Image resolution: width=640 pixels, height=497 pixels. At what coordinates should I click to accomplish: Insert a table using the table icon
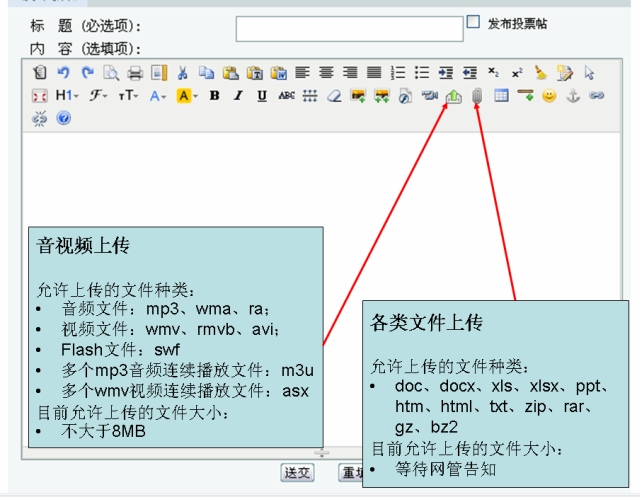(x=501, y=96)
